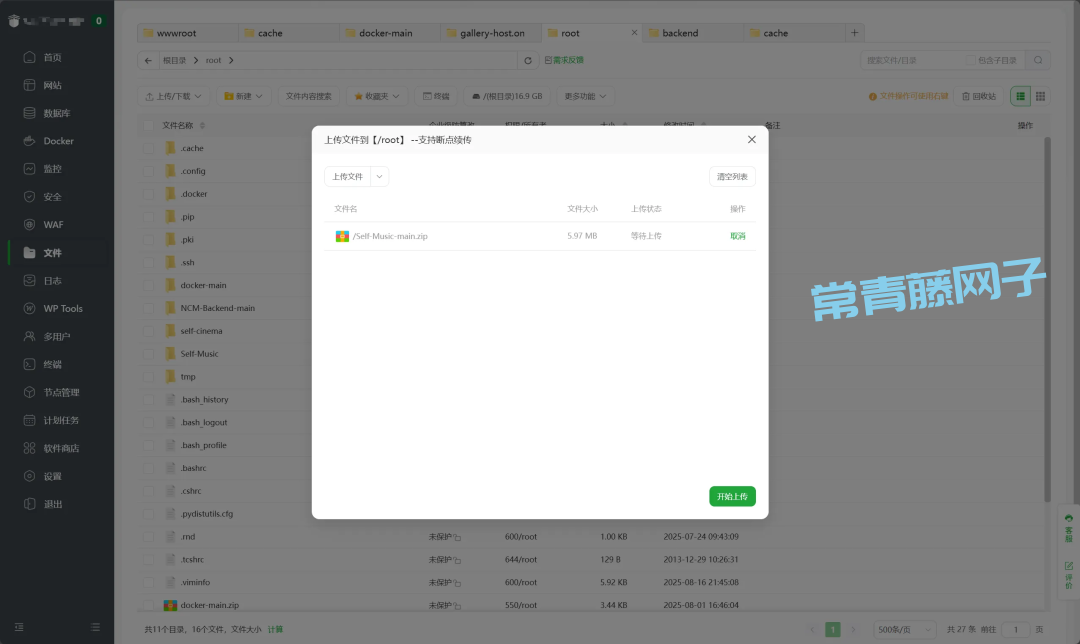Close the upload dialog

(x=751, y=140)
